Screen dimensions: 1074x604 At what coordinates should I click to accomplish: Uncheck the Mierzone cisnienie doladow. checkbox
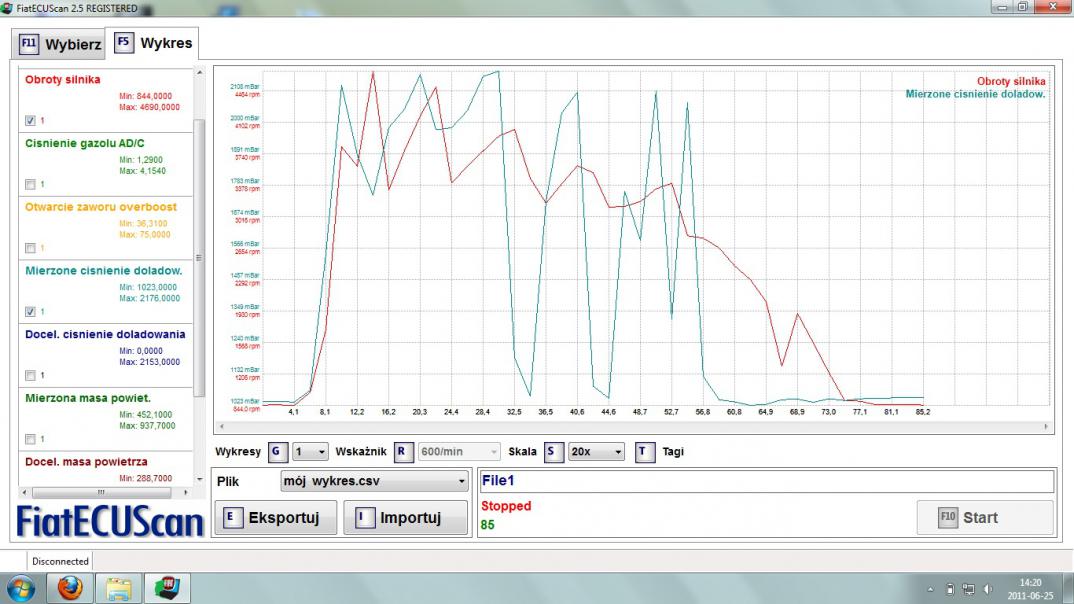[x=30, y=312]
